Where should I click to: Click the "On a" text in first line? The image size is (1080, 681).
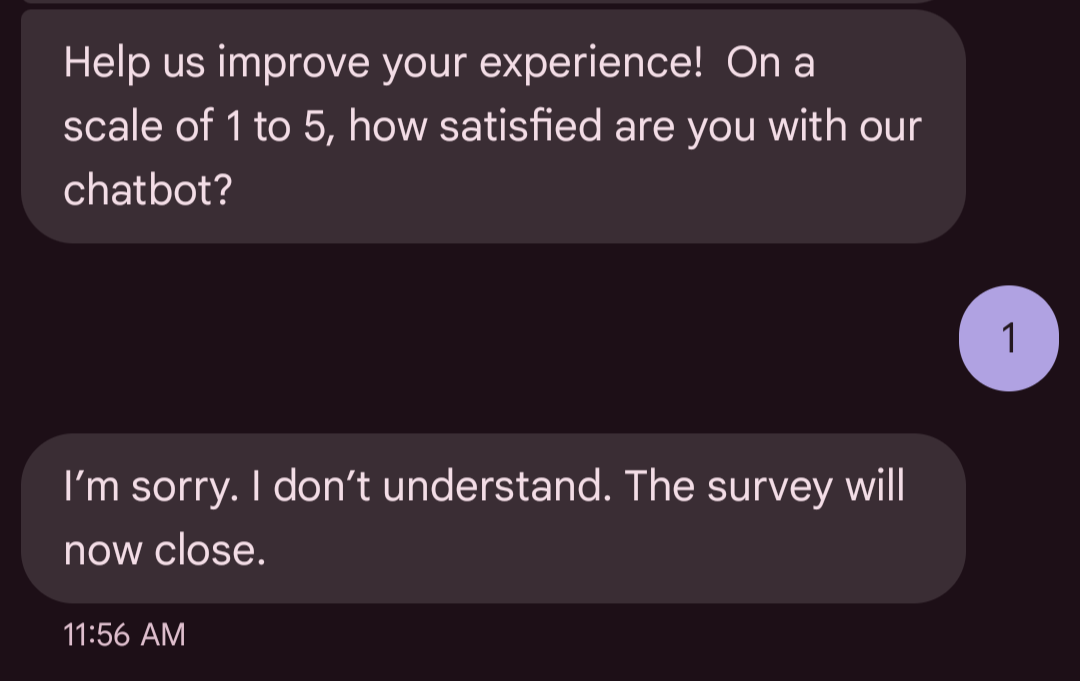click(770, 64)
